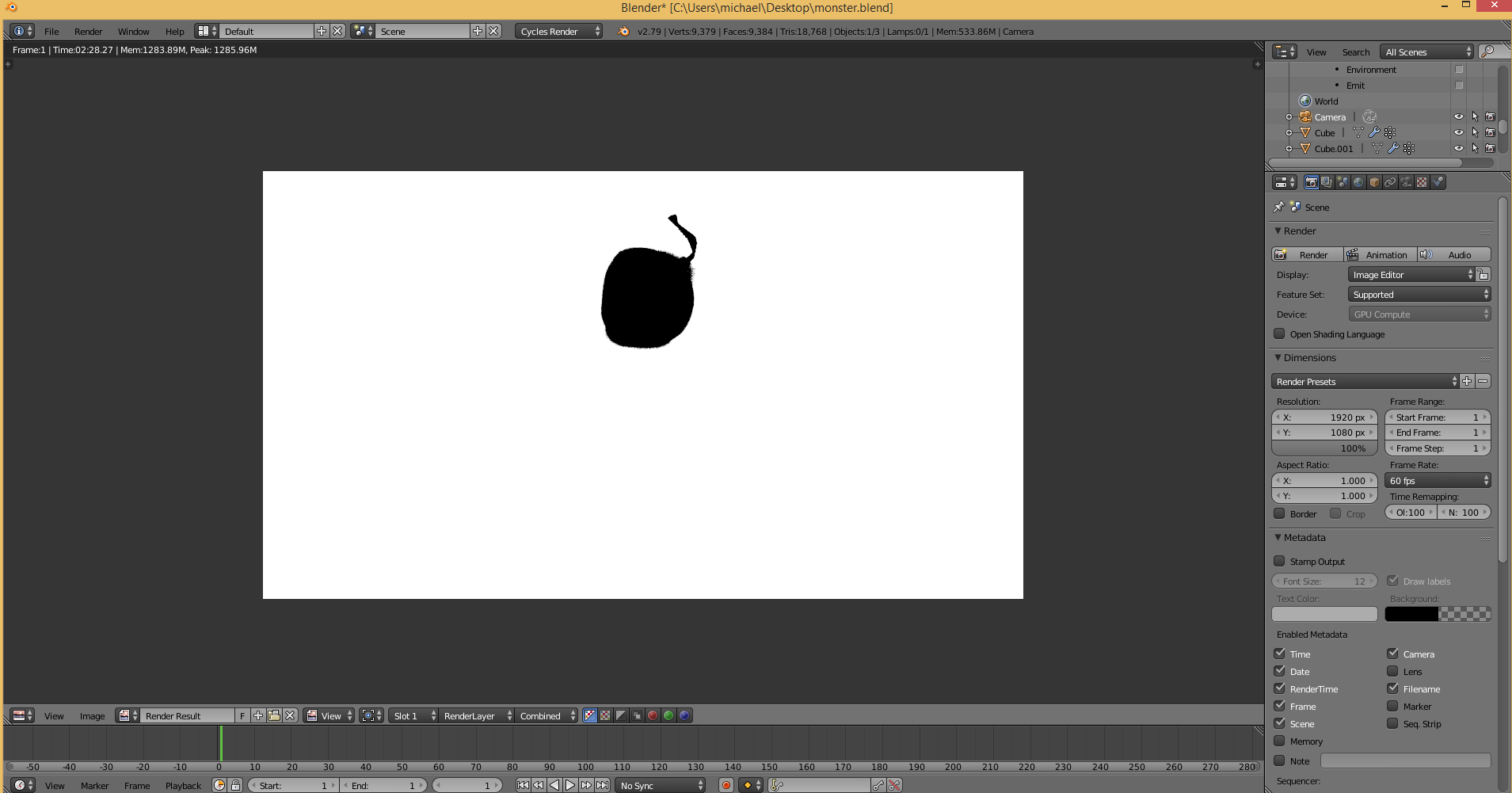The height and width of the screenshot is (793, 1512).
Task: Click the delete keyframes crossed key icon
Action: (894, 785)
